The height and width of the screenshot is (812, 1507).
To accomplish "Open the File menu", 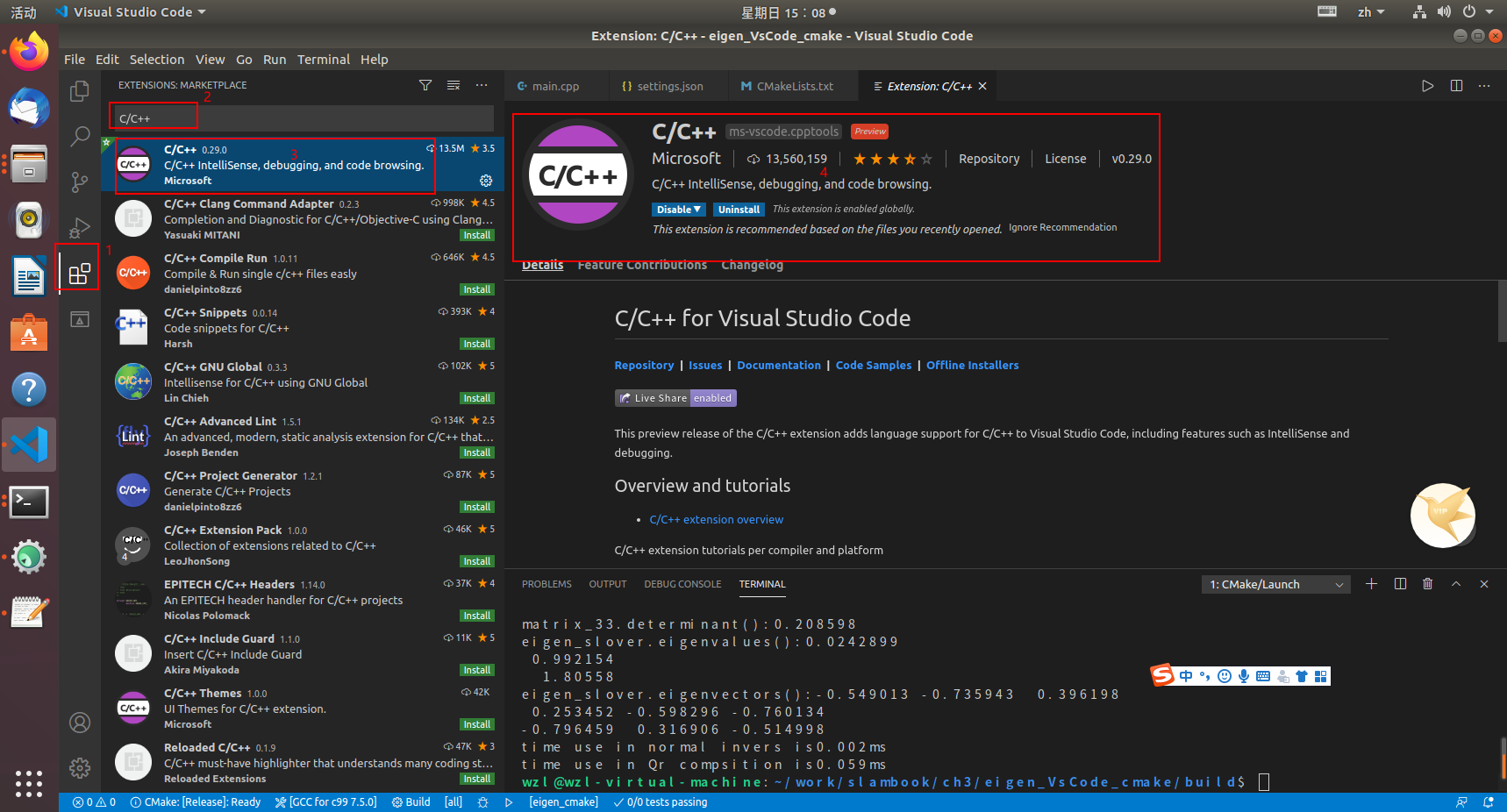I will click(75, 60).
